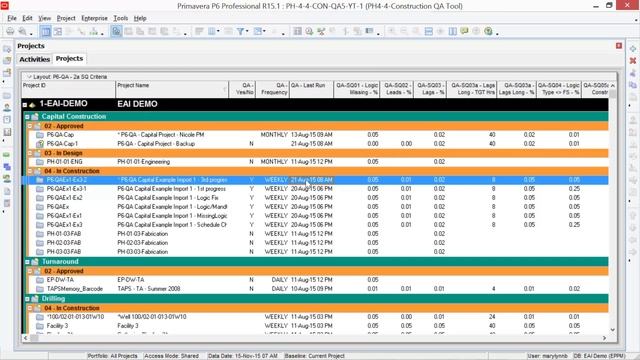
Task: Click QA-SQ01 - Logic Missing column header
Action: point(357,89)
